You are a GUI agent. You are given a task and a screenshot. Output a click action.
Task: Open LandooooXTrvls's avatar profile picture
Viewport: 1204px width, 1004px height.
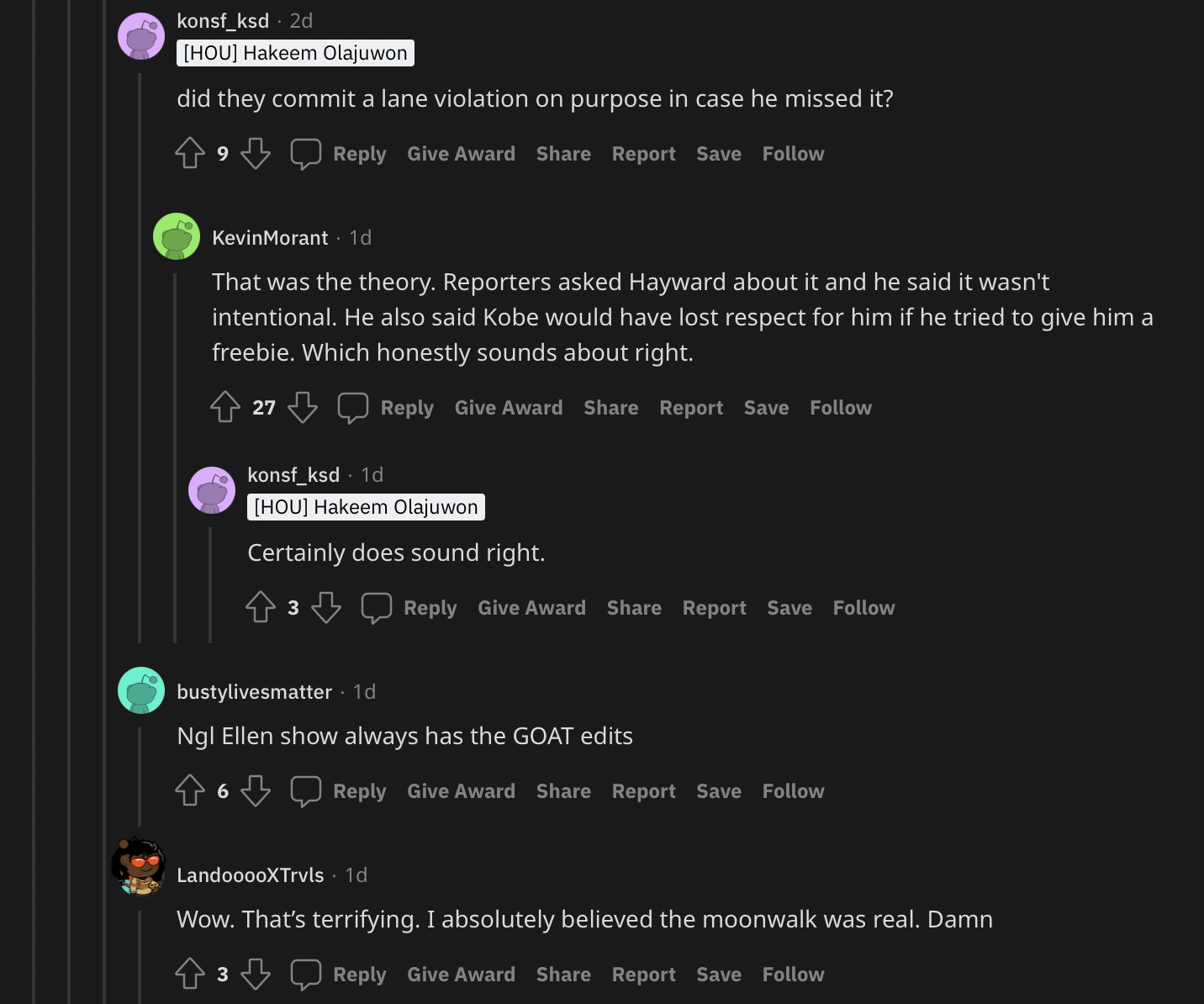coord(140,866)
